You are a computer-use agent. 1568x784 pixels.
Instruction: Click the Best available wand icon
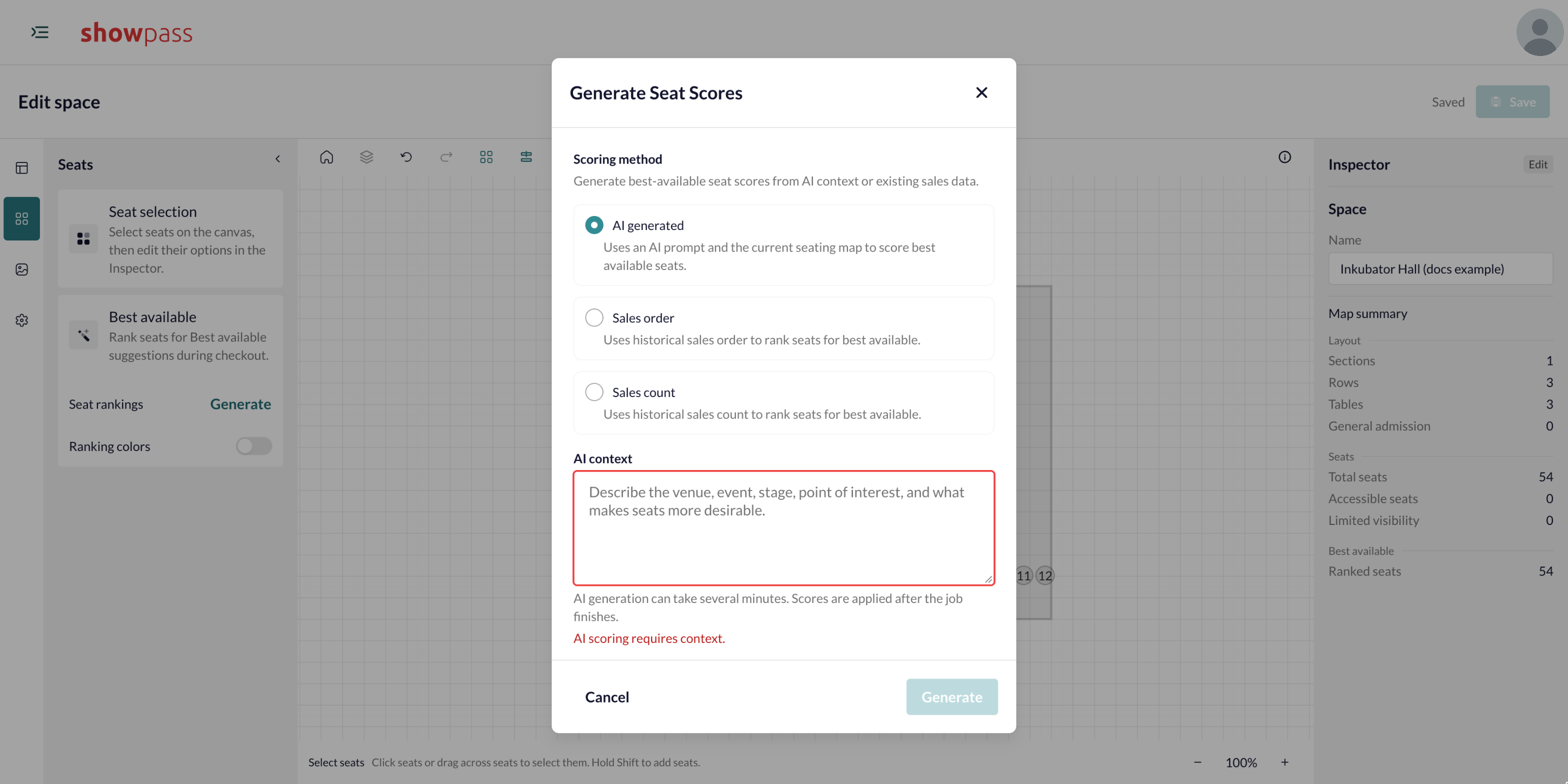tap(83, 335)
